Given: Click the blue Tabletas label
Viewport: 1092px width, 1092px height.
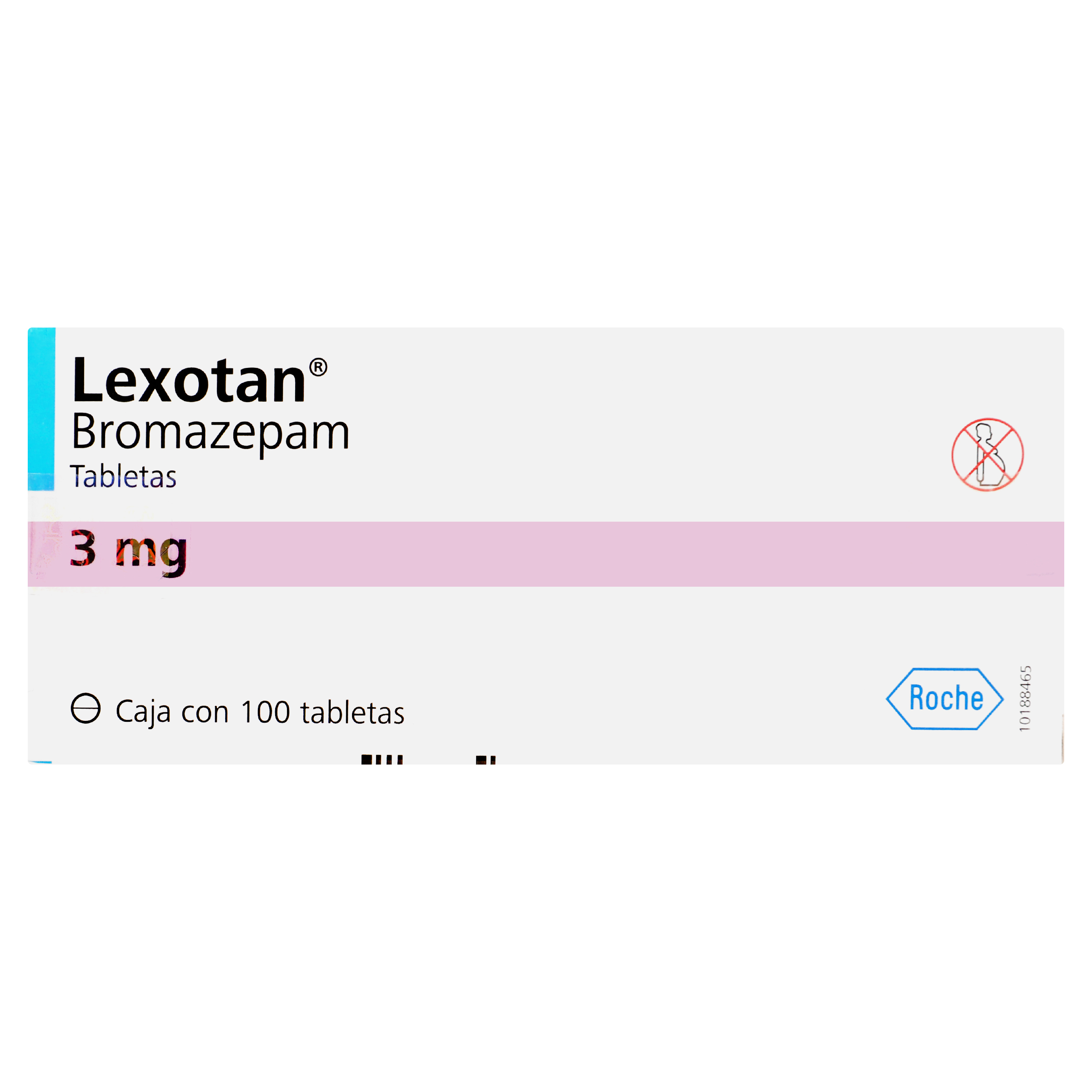Looking at the screenshot, I should point(123,477).
